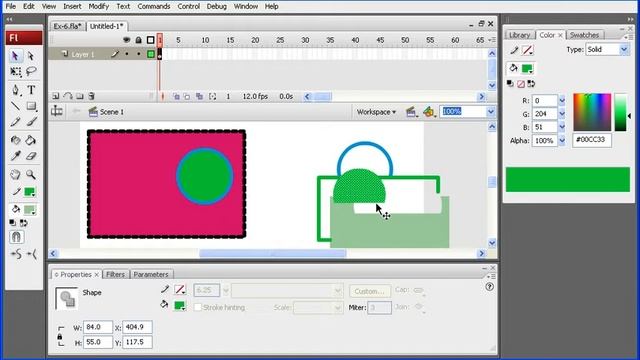This screenshot has width=640, height=360.
Task: Insert a new layer in timeline
Action: (56, 96)
